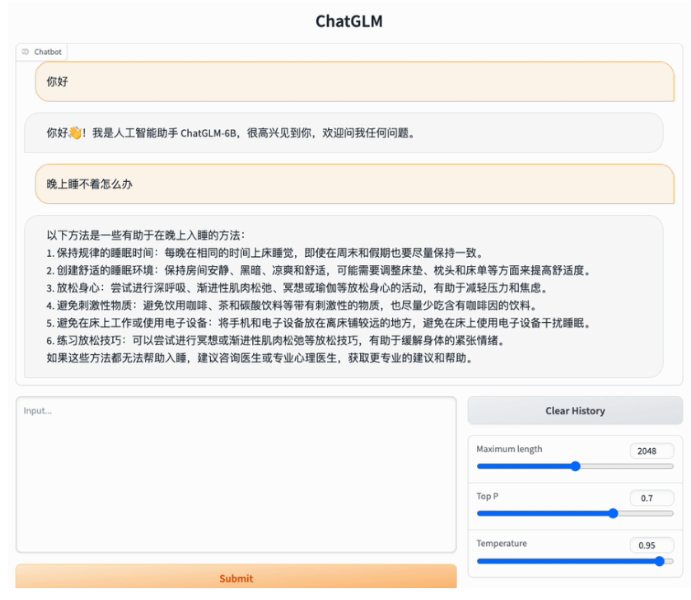Click list item 3 about 放松身心
691x600 pixels.
pos(297,288)
